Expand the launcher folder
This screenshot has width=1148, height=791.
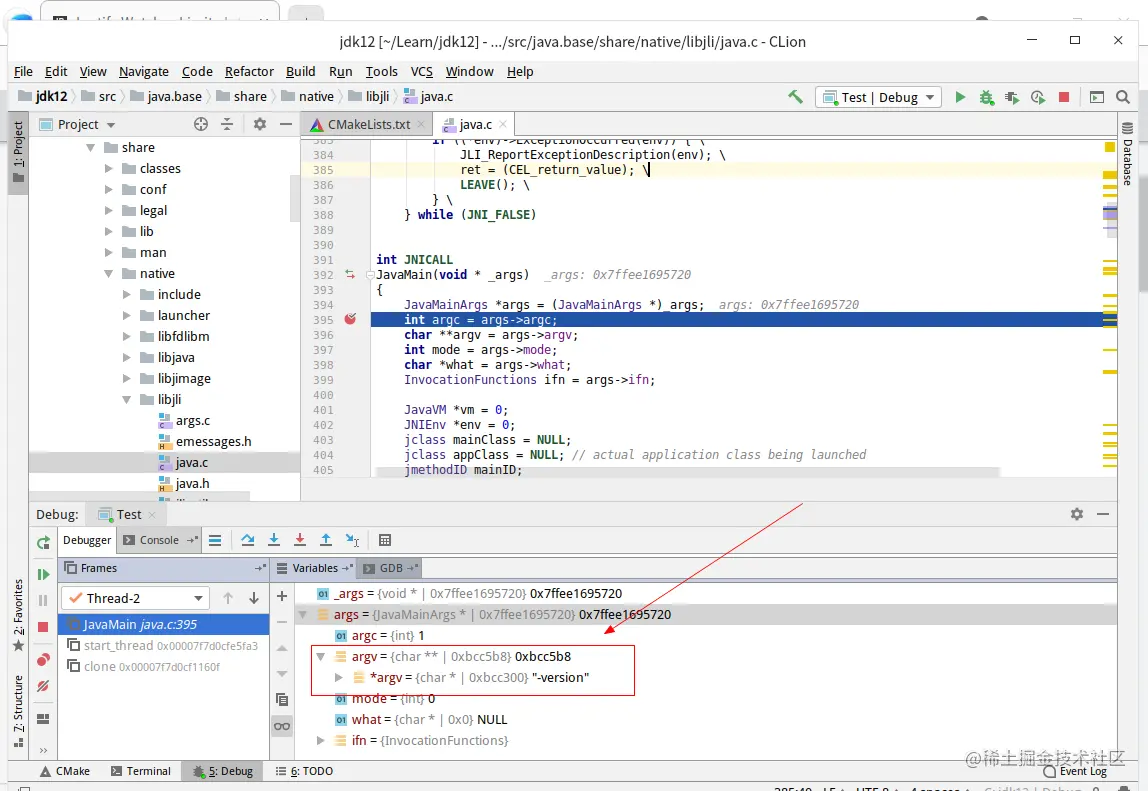click(x=126, y=316)
